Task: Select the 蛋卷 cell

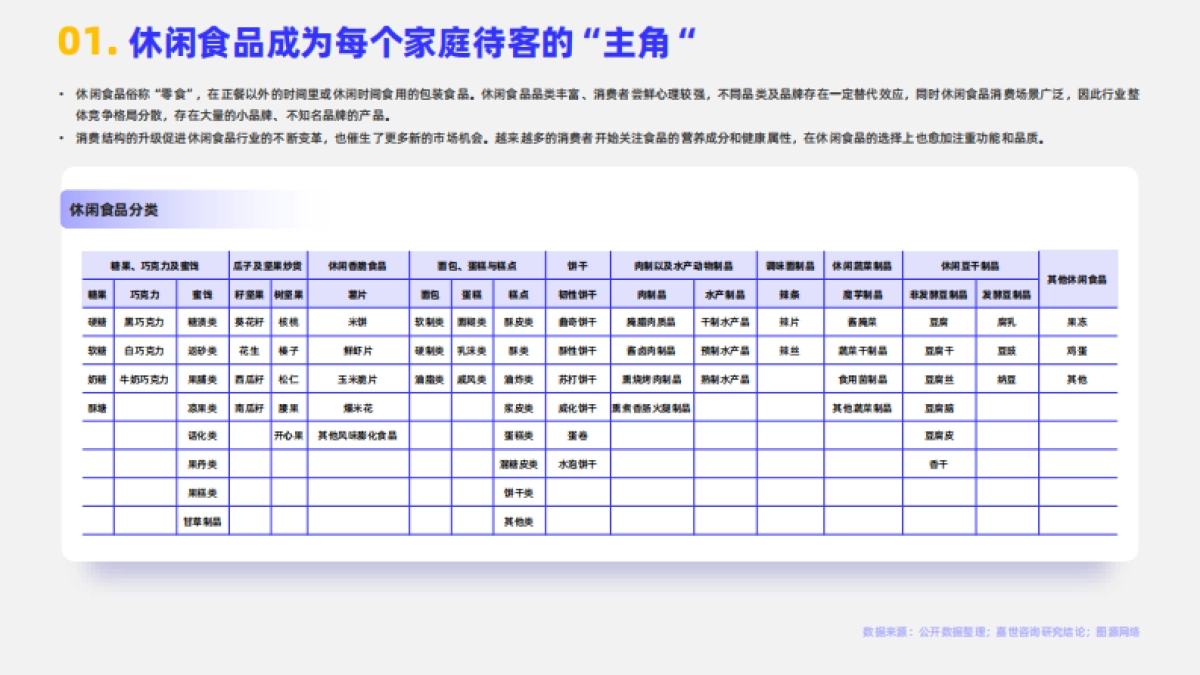Action: [x=577, y=436]
